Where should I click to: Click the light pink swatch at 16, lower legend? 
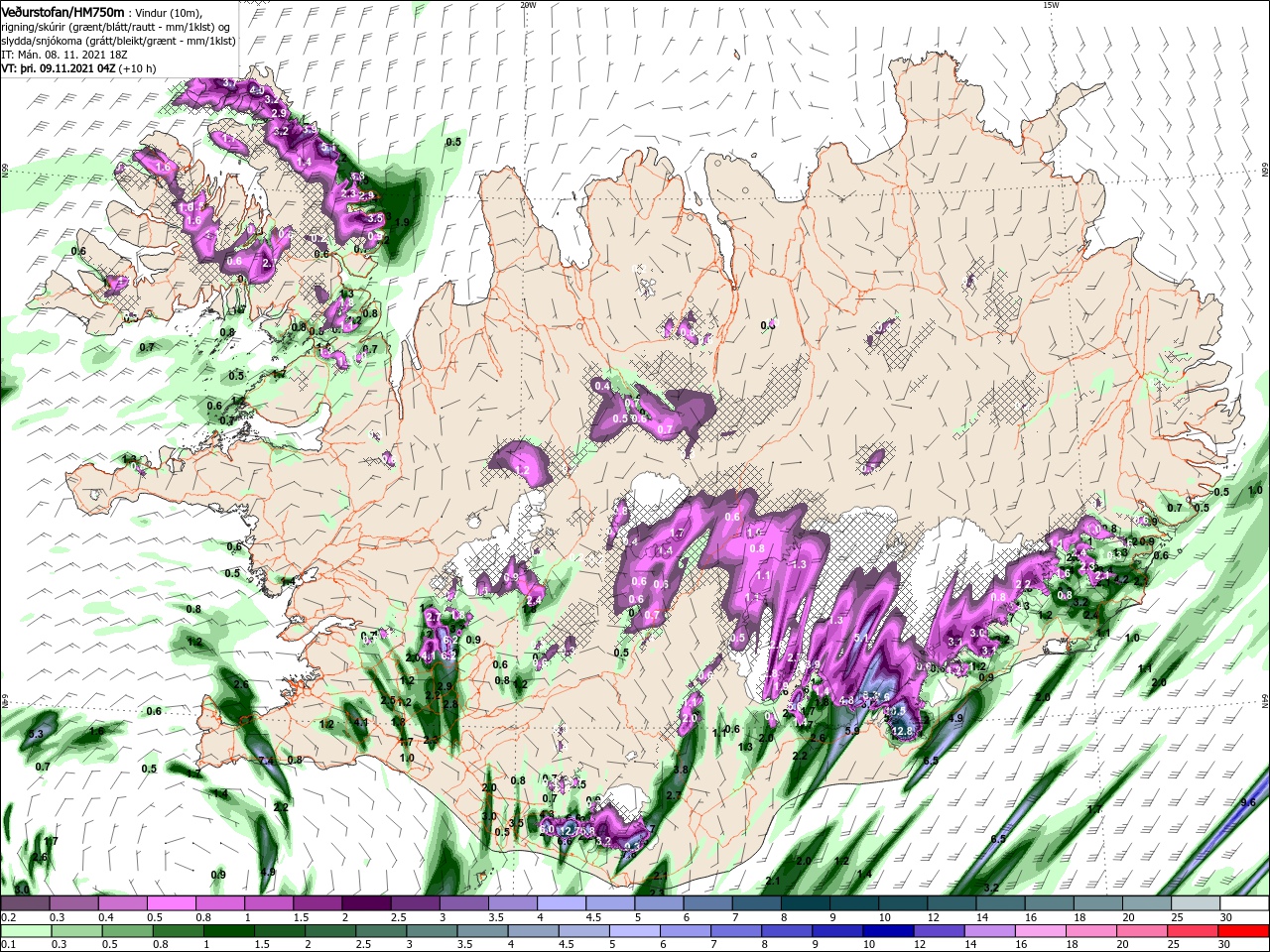(1041, 930)
